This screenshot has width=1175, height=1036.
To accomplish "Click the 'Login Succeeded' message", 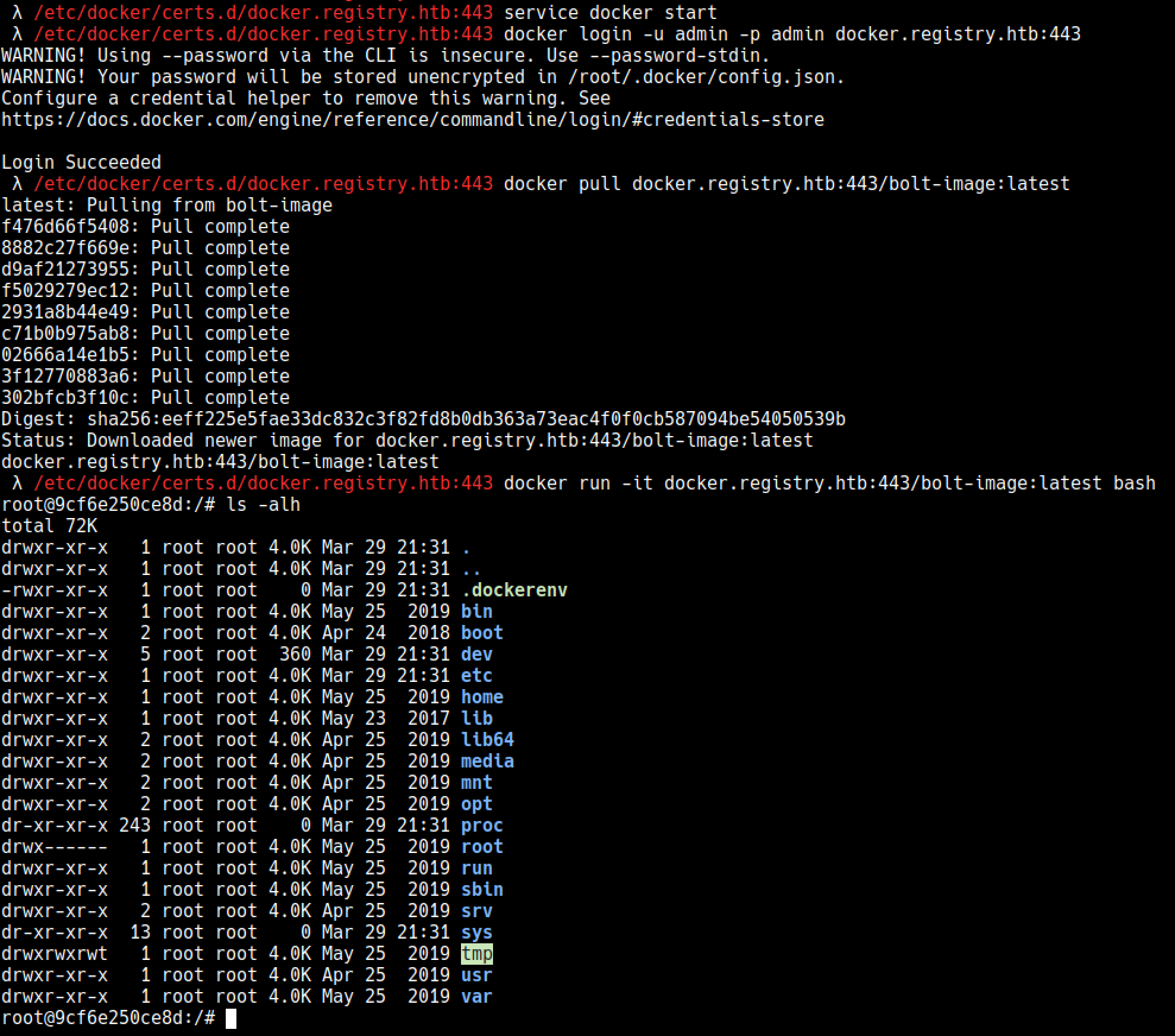I will pyautogui.click(x=81, y=162).
